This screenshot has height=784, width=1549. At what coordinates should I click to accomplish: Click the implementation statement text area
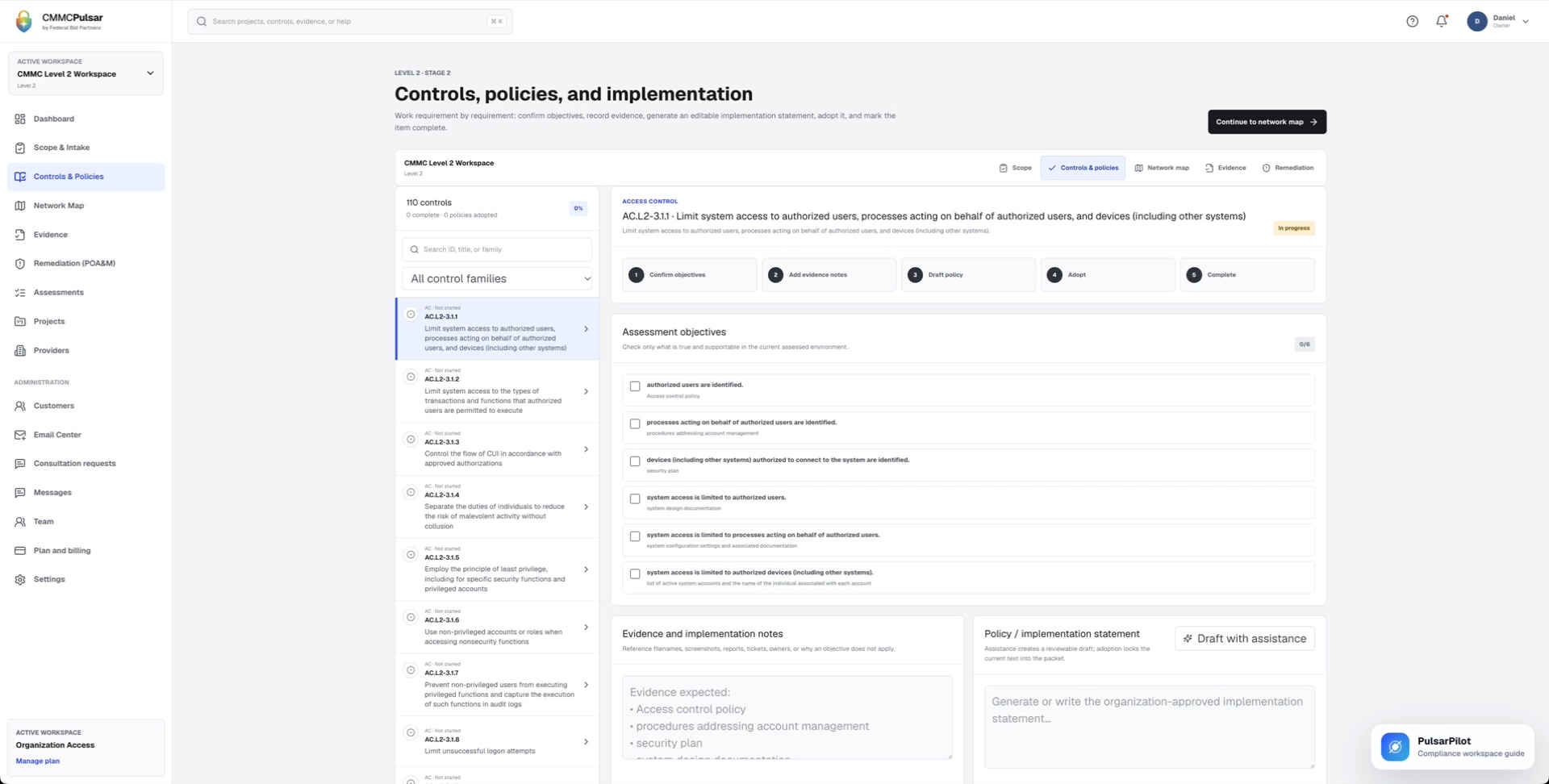[x=1150, y=727]
